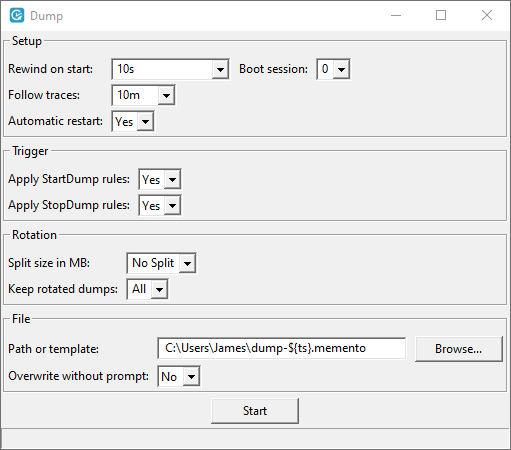
Task: Open the Follow traces 10m dropdown
Action: (143, 95)
